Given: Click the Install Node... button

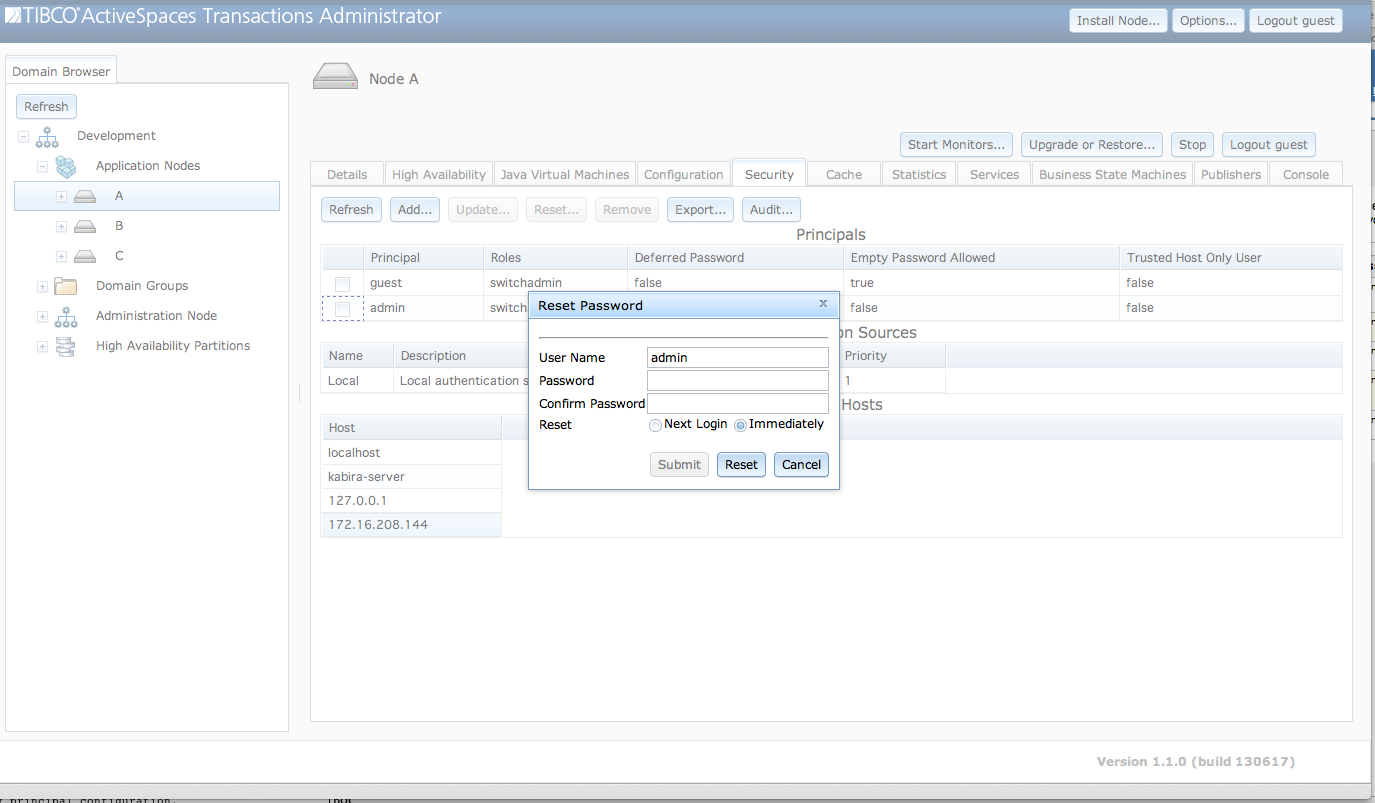Looking at the screenshot, I should tap(1117, 21).
